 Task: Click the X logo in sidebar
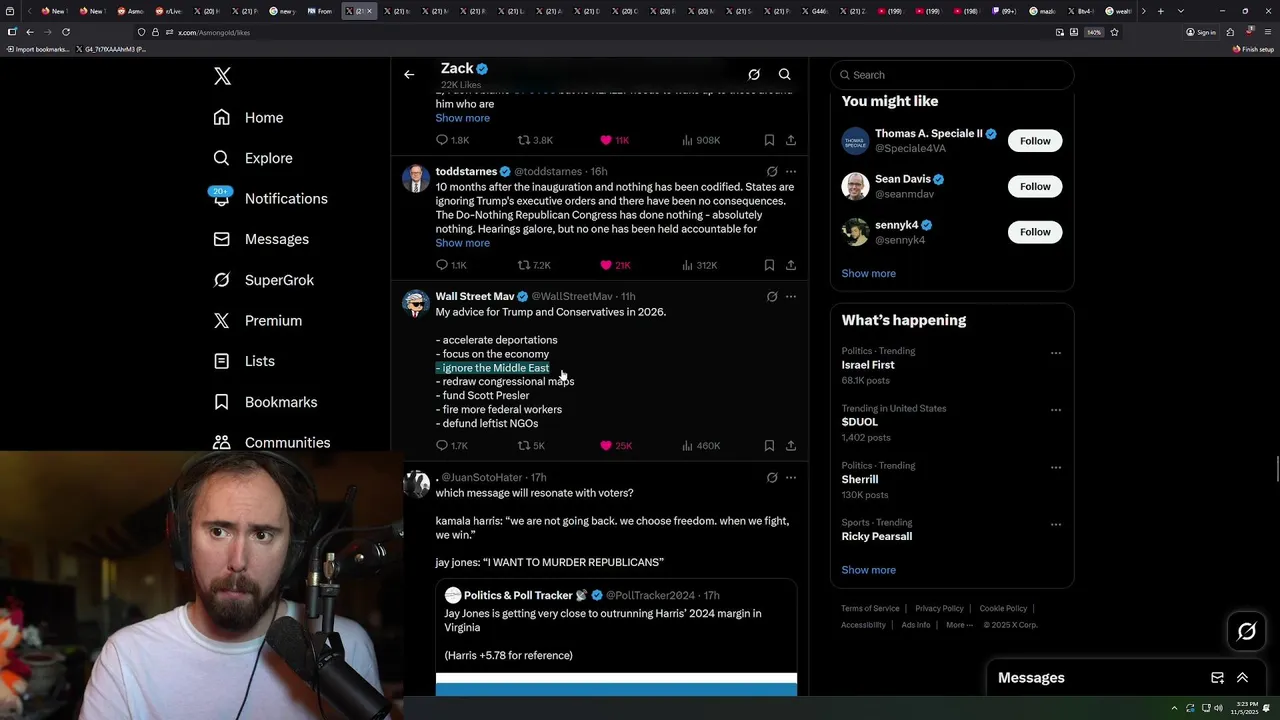[222, 76]
